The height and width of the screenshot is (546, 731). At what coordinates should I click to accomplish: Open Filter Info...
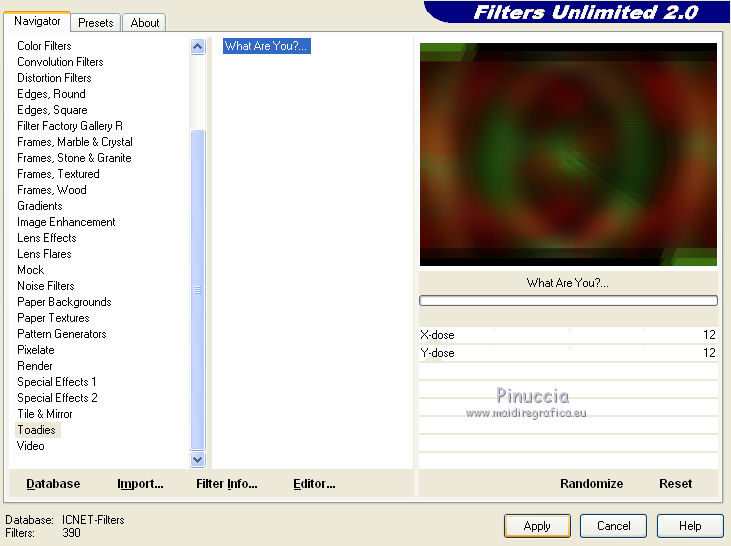(x=227, y=484)
